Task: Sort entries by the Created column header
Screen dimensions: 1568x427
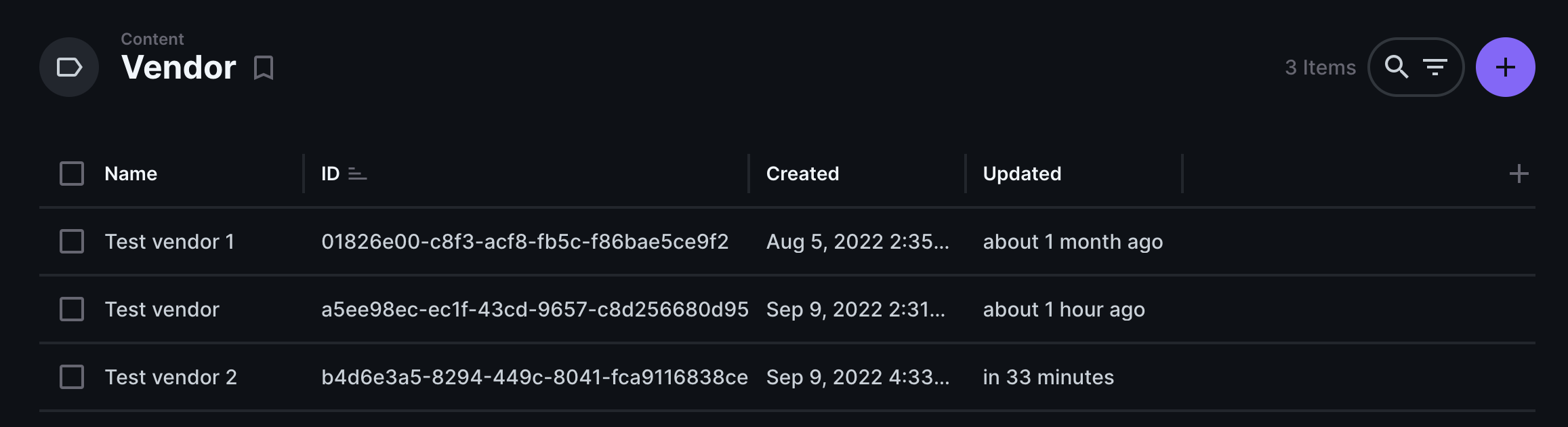Action: point(802,174)
